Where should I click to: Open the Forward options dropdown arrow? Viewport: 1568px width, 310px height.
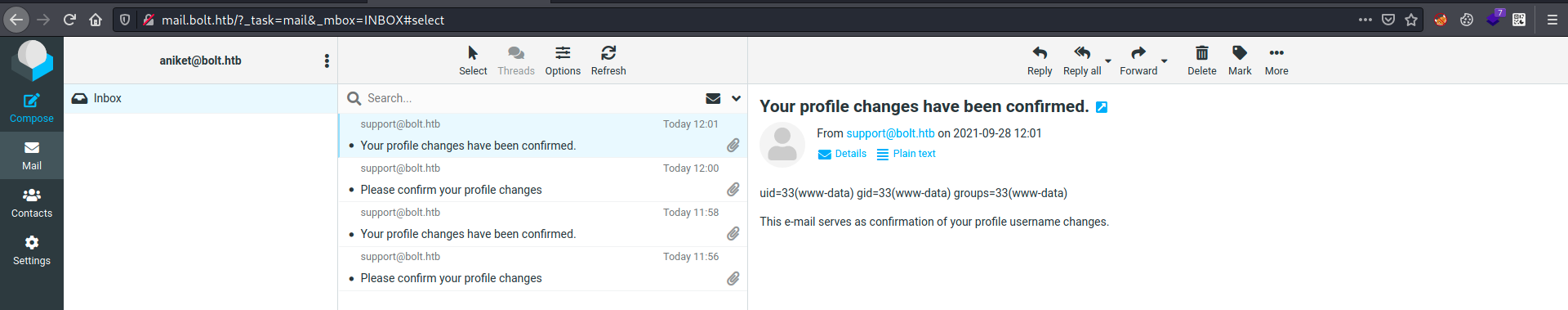pyautogui.click(x=1165, y=61)
